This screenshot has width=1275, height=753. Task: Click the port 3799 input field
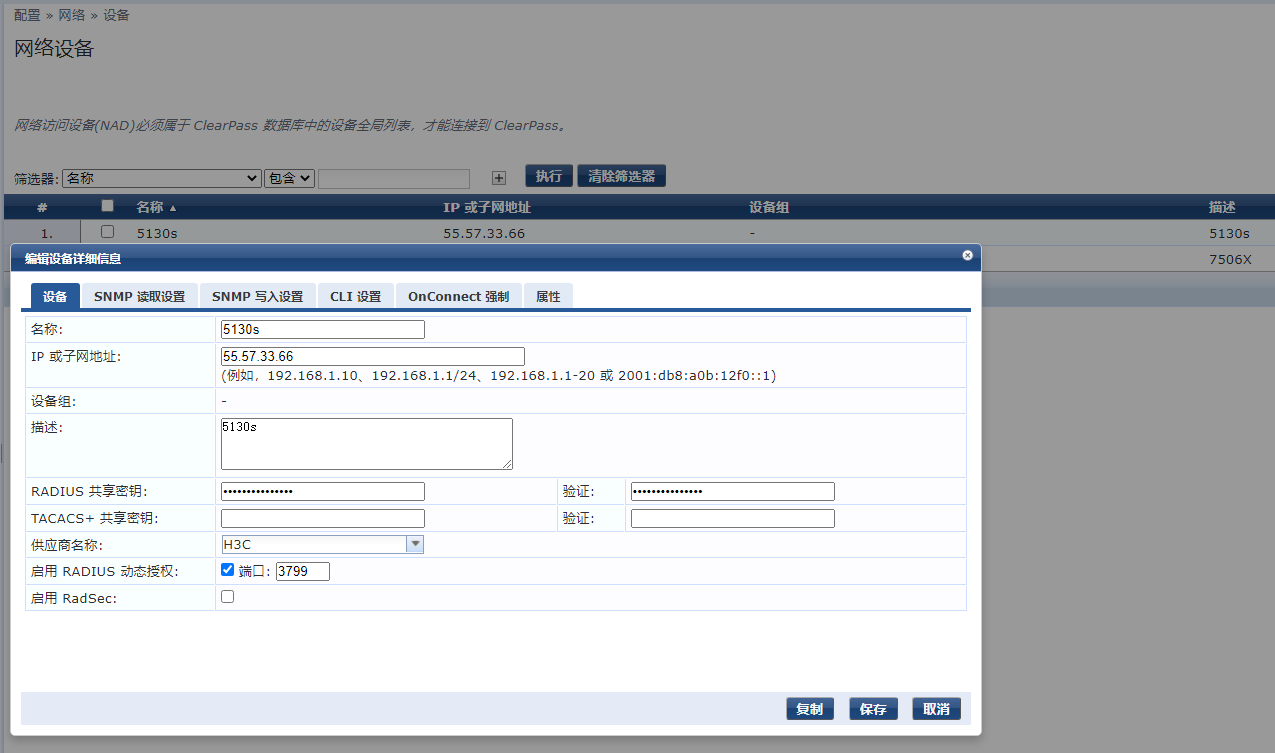(302, 571)
